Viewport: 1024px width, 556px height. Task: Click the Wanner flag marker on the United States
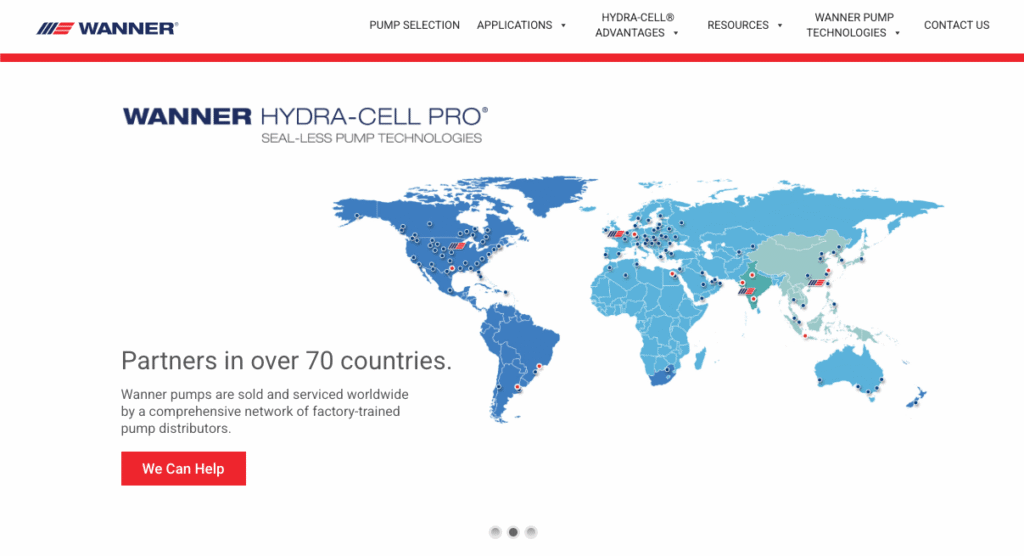click(458, 245)
